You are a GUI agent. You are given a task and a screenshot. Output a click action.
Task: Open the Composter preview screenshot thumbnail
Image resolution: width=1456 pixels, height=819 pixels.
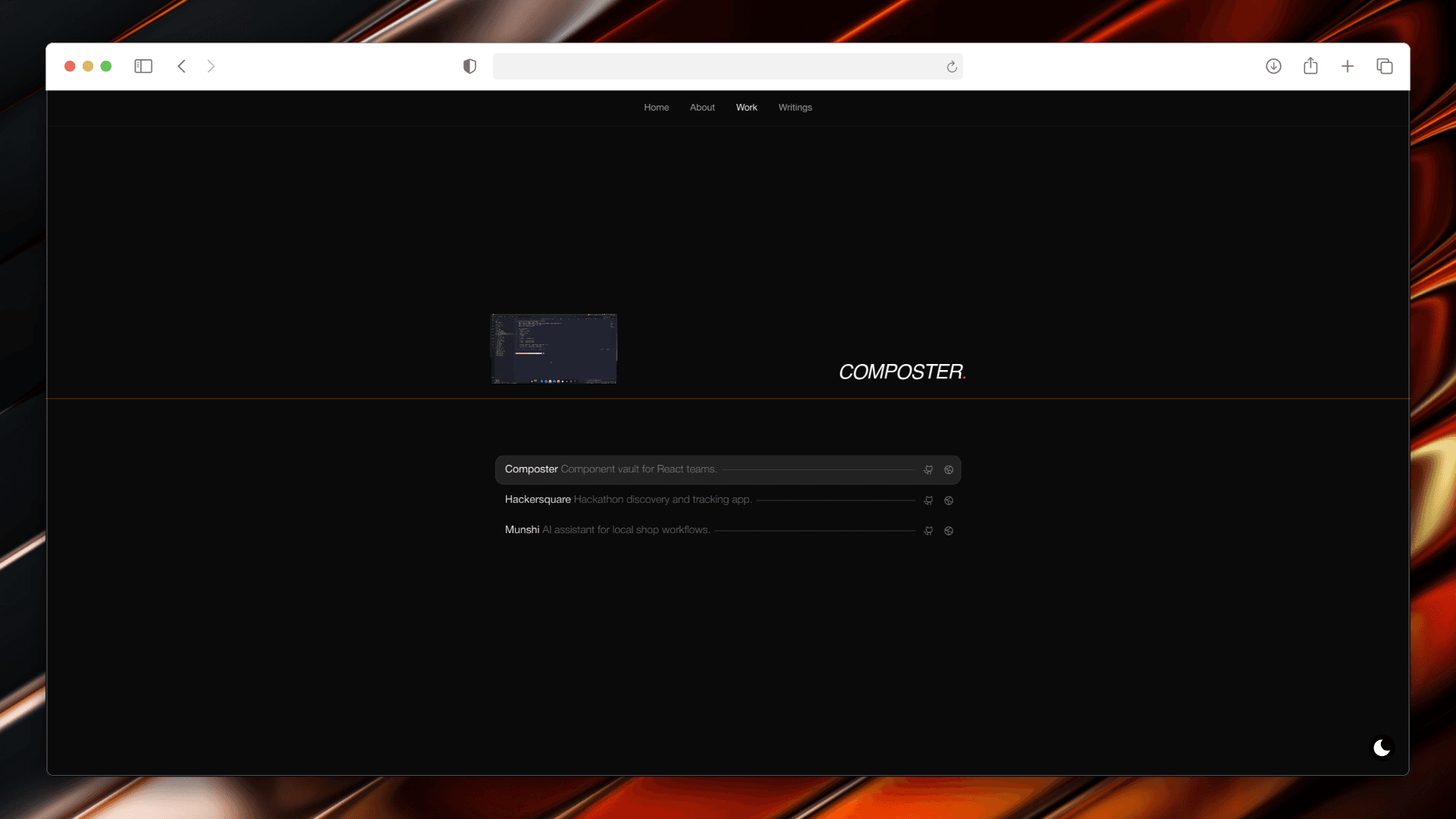554,349
